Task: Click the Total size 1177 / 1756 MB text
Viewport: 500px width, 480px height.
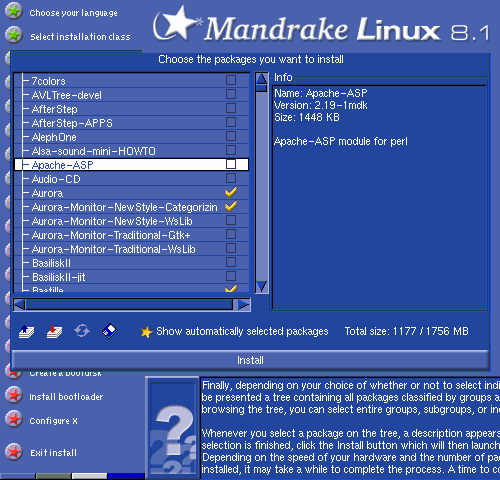Action: [x=406, y=331]
